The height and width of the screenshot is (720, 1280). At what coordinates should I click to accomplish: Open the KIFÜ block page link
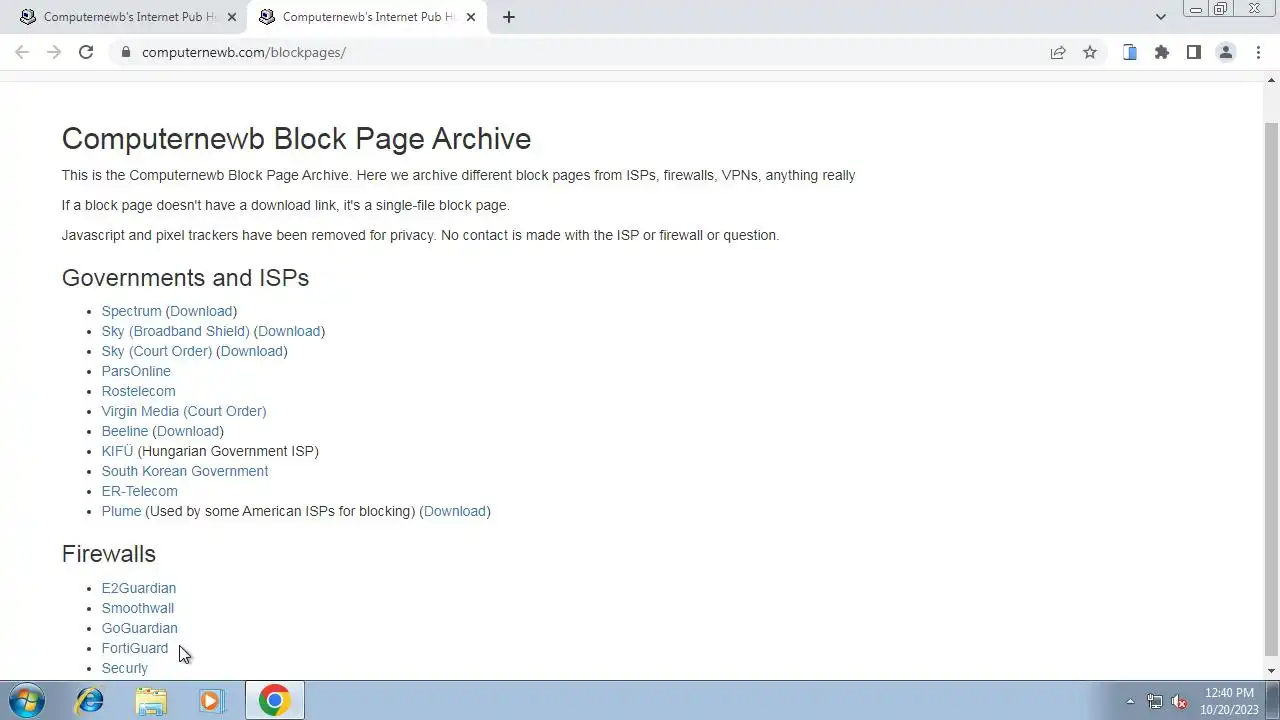click(x=117, y=451)
